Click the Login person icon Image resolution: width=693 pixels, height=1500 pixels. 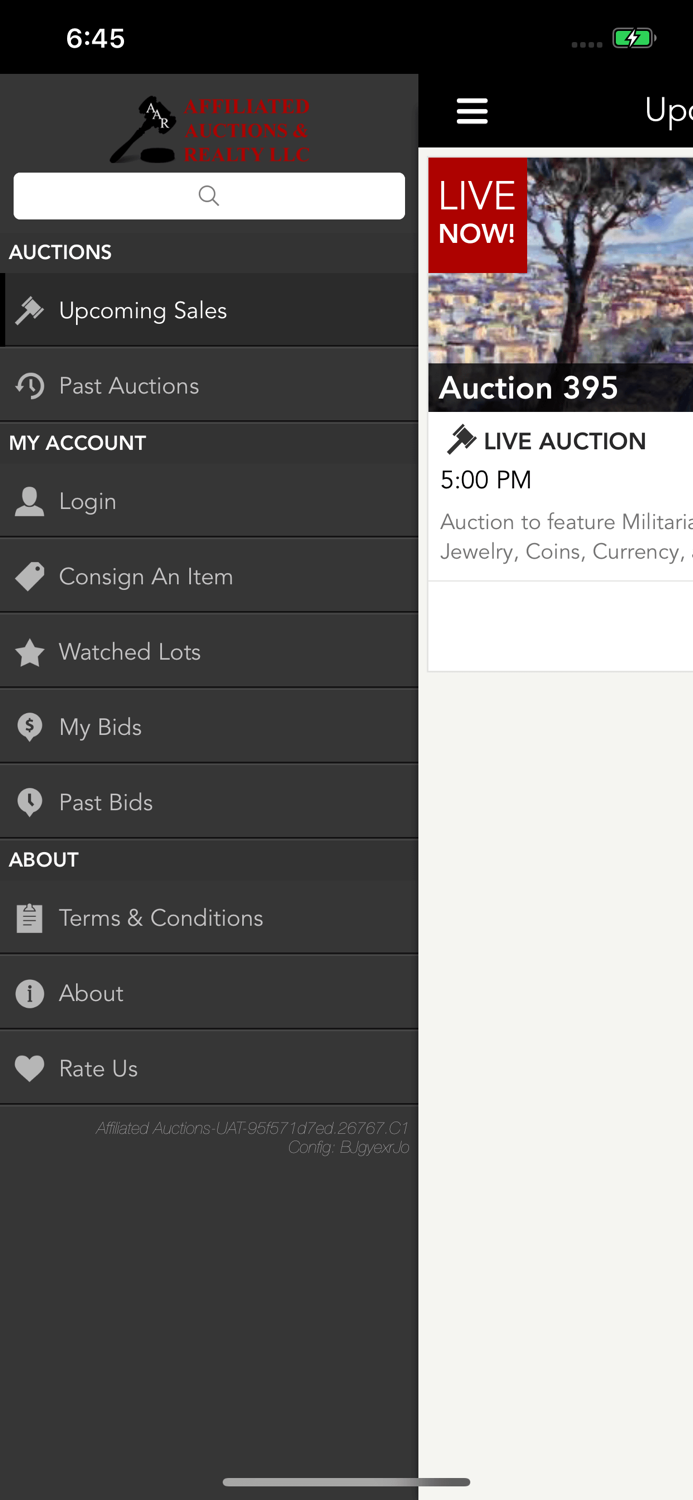click(x=30, y=500)
